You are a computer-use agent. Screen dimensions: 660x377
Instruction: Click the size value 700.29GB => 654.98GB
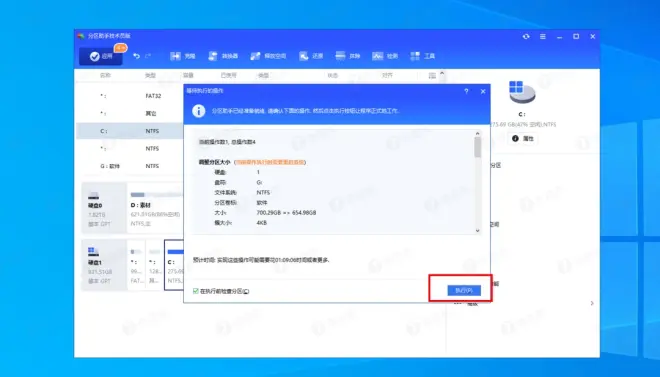tap(286, 212)
